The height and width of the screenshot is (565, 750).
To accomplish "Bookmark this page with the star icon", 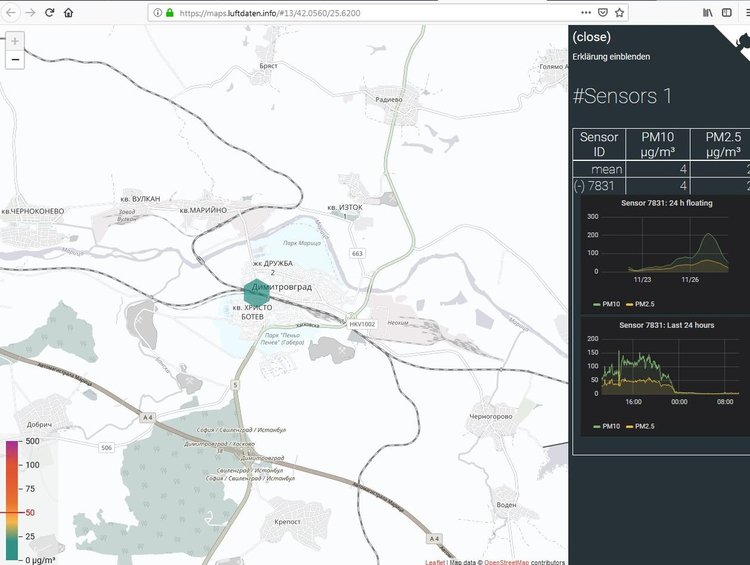I will pos(620,13).
